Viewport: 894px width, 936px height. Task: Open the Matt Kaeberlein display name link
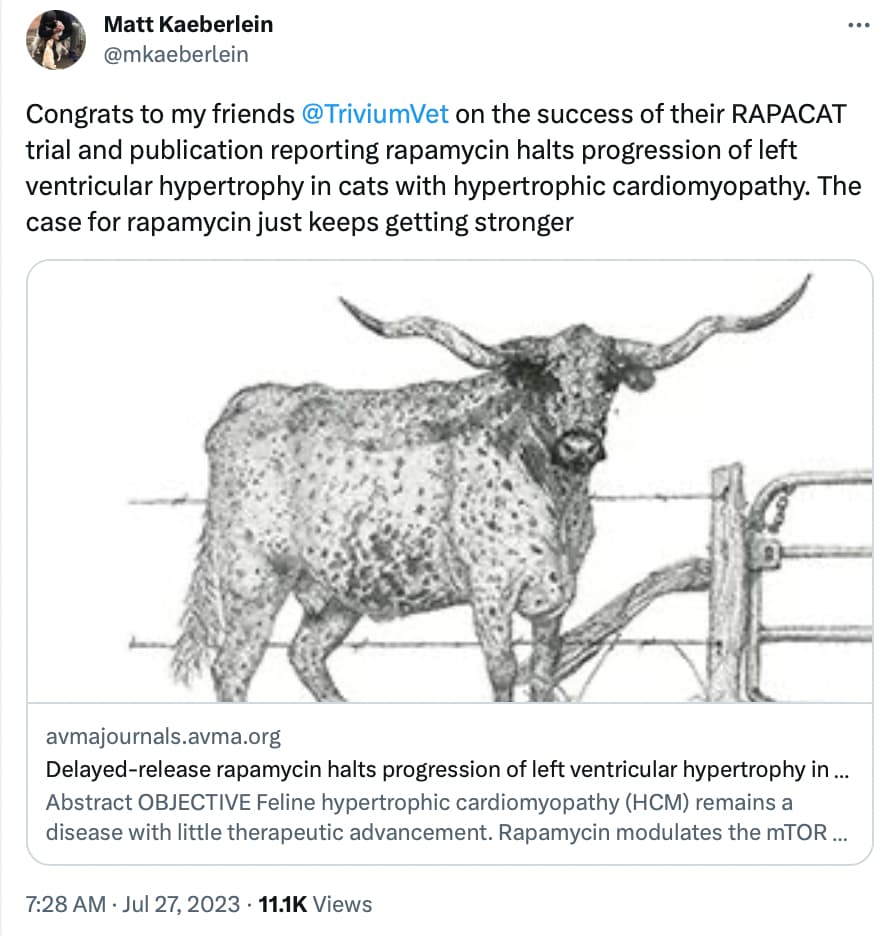189,24
